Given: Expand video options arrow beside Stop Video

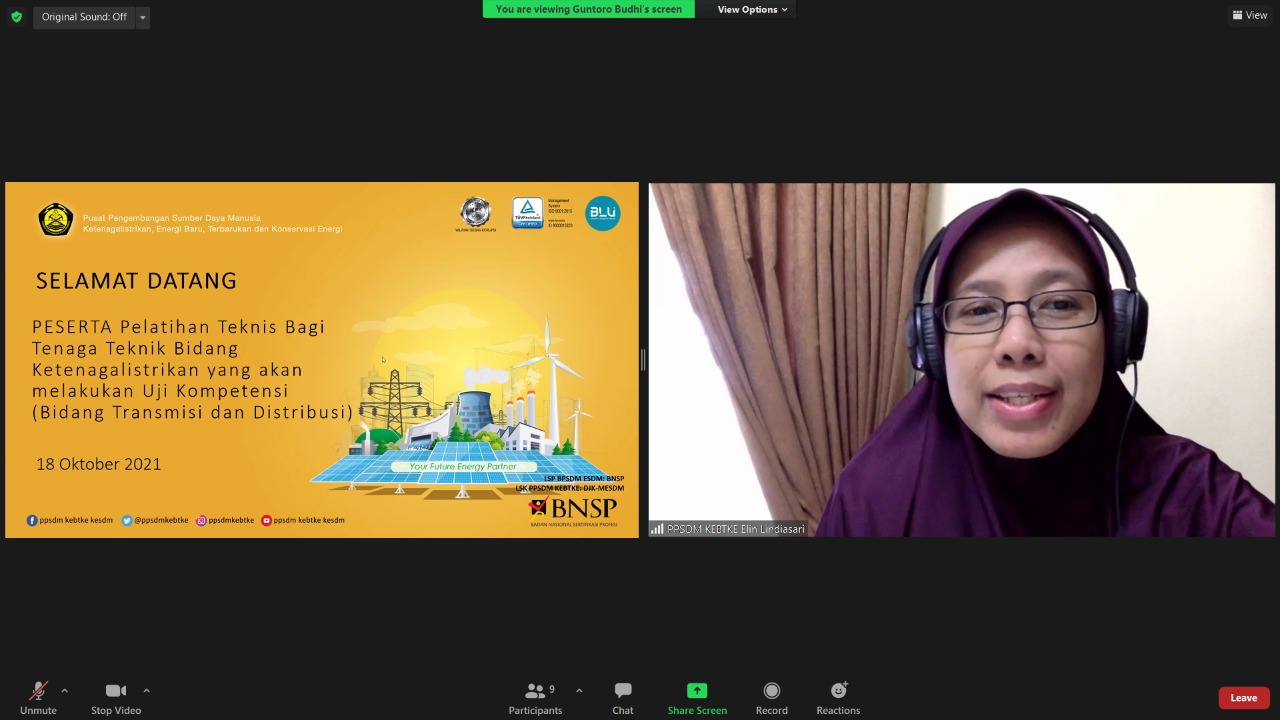Looking at the screenshot, I should (146, 690).
